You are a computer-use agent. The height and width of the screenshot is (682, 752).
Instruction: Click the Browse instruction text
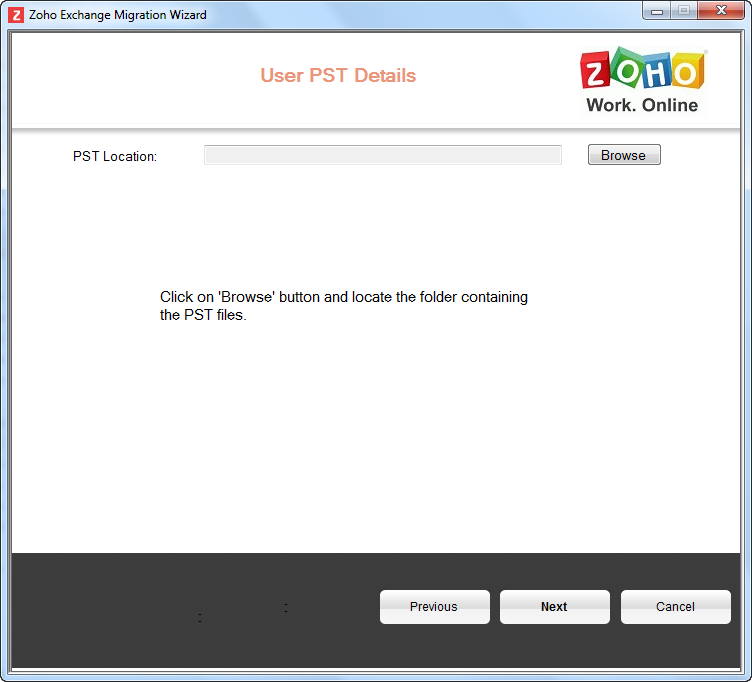click(x=343, y=306)
